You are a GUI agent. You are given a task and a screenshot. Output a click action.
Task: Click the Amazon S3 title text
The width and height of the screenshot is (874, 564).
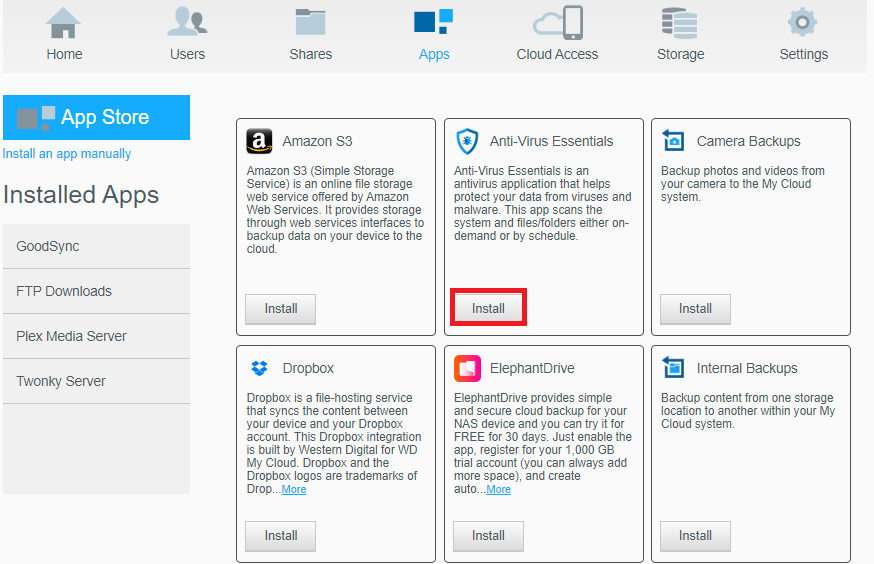point(317,141)
